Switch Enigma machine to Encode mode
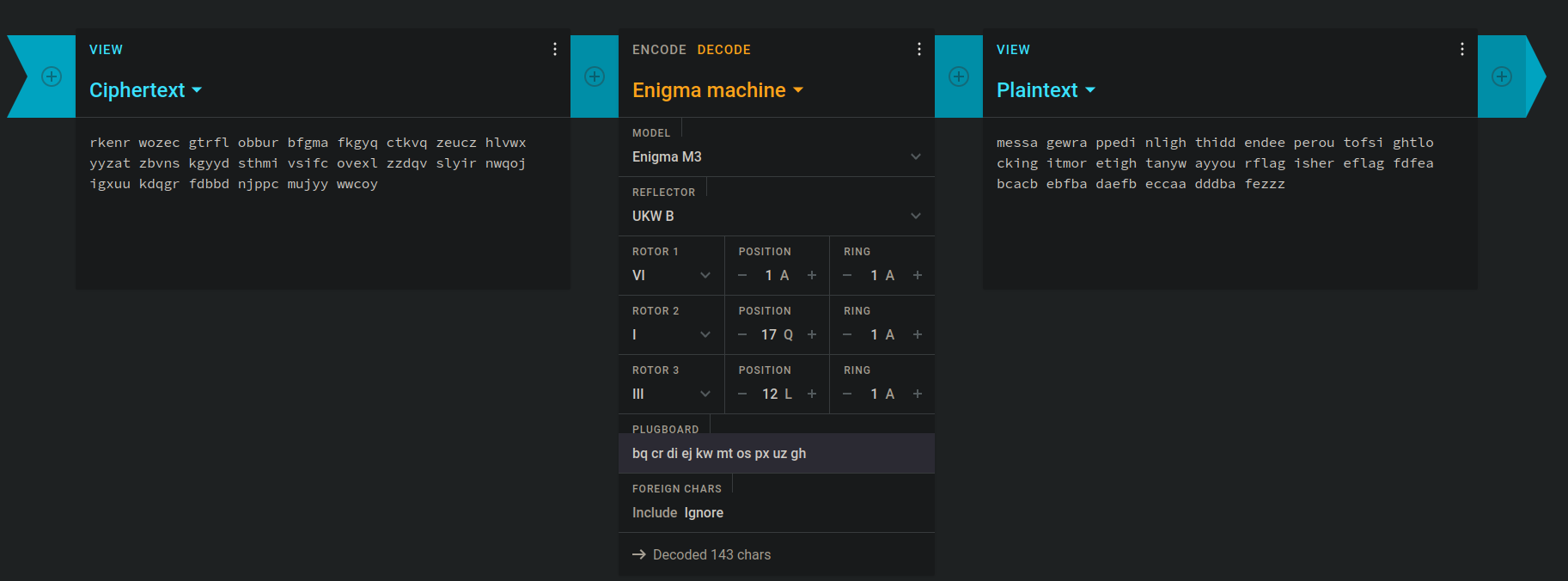This screenshot has width=1568, height=581. click(x=659, y=50)
